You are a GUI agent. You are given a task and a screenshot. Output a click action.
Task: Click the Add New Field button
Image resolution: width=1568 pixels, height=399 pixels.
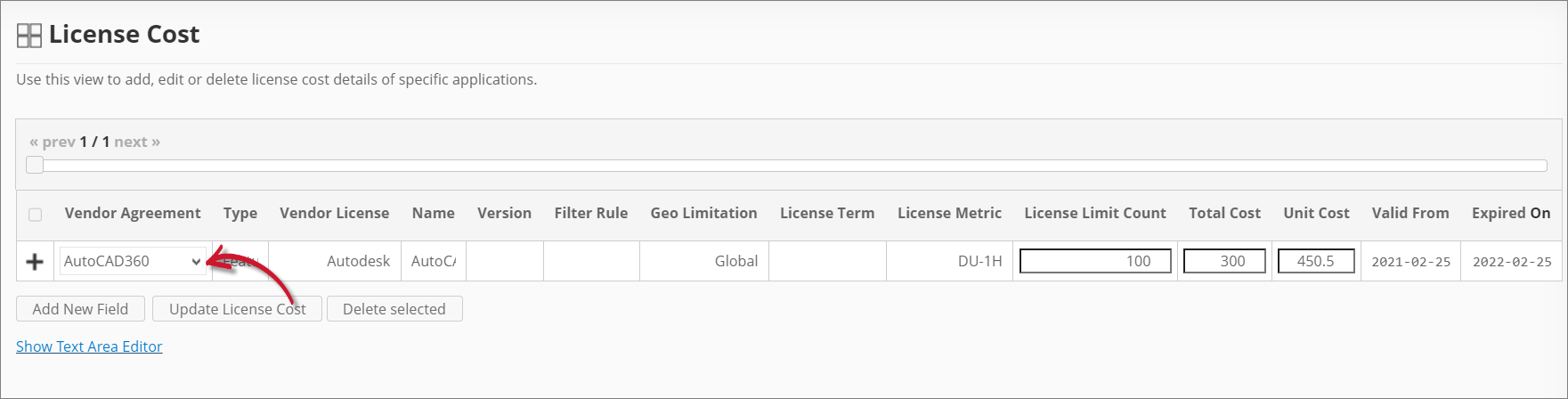pos(80,309)
